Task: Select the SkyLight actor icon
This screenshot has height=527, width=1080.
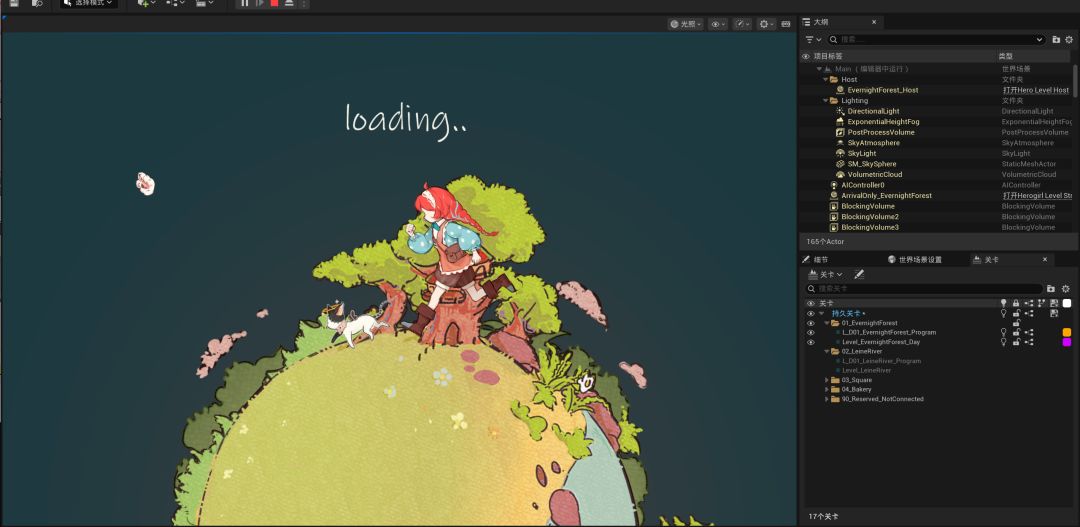Action: [x=840, y=154]
